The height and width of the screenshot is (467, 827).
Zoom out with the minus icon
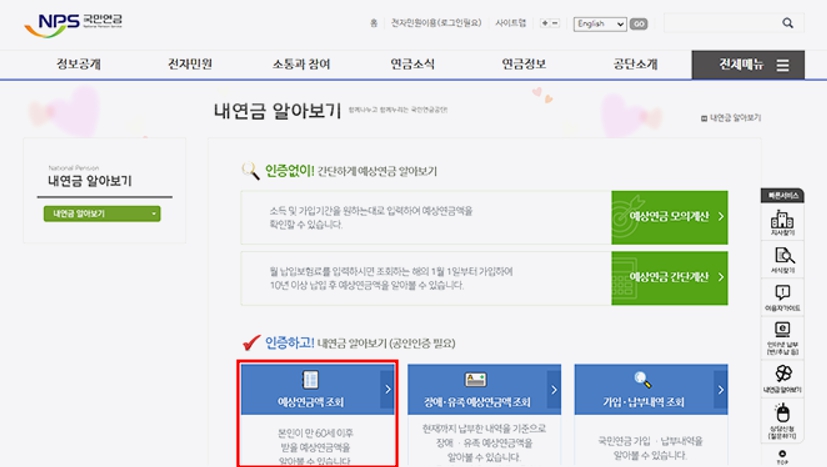(555, 23)
